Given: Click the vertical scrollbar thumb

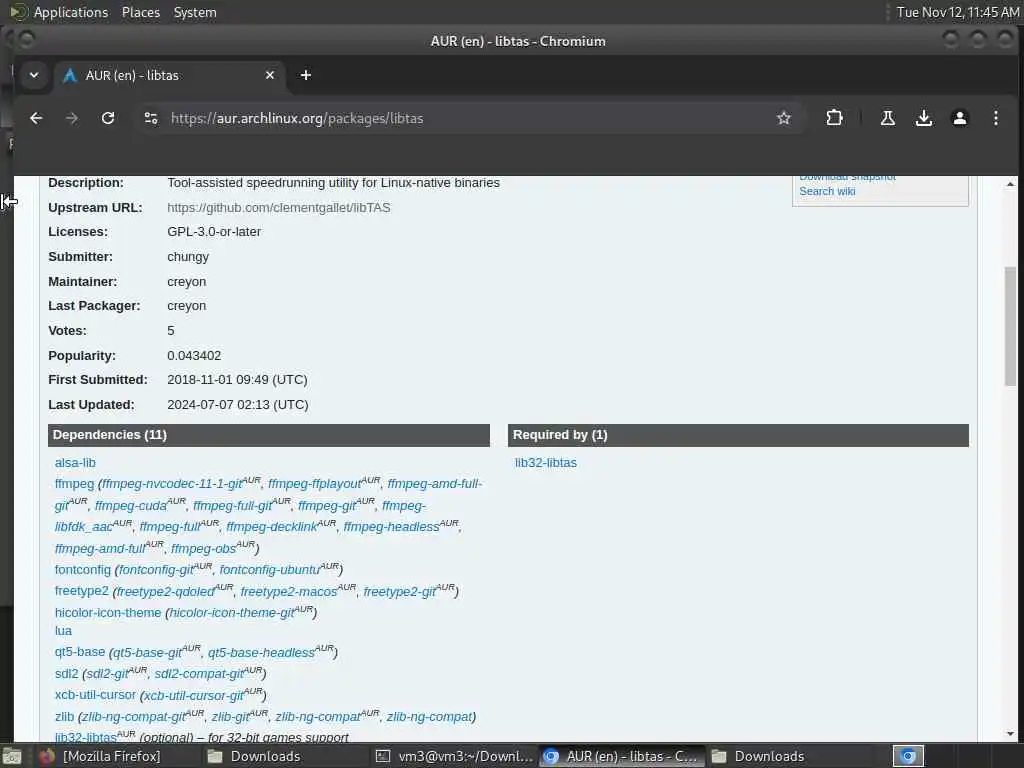Looking at the screenshot, I should tap(1010, 327).
